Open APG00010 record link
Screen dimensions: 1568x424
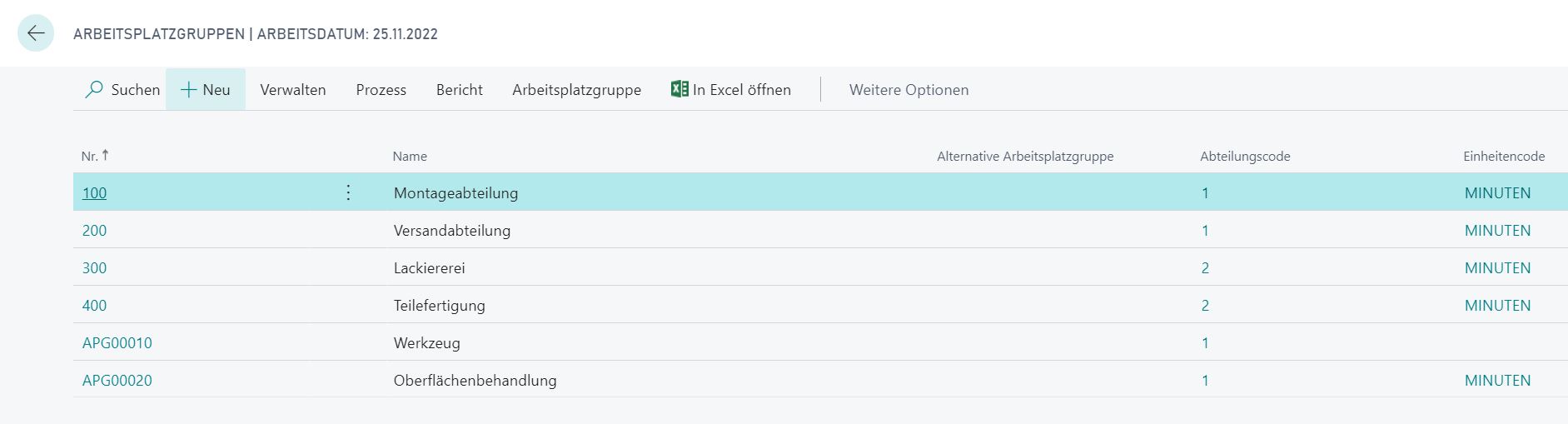(x=117, y=343)
